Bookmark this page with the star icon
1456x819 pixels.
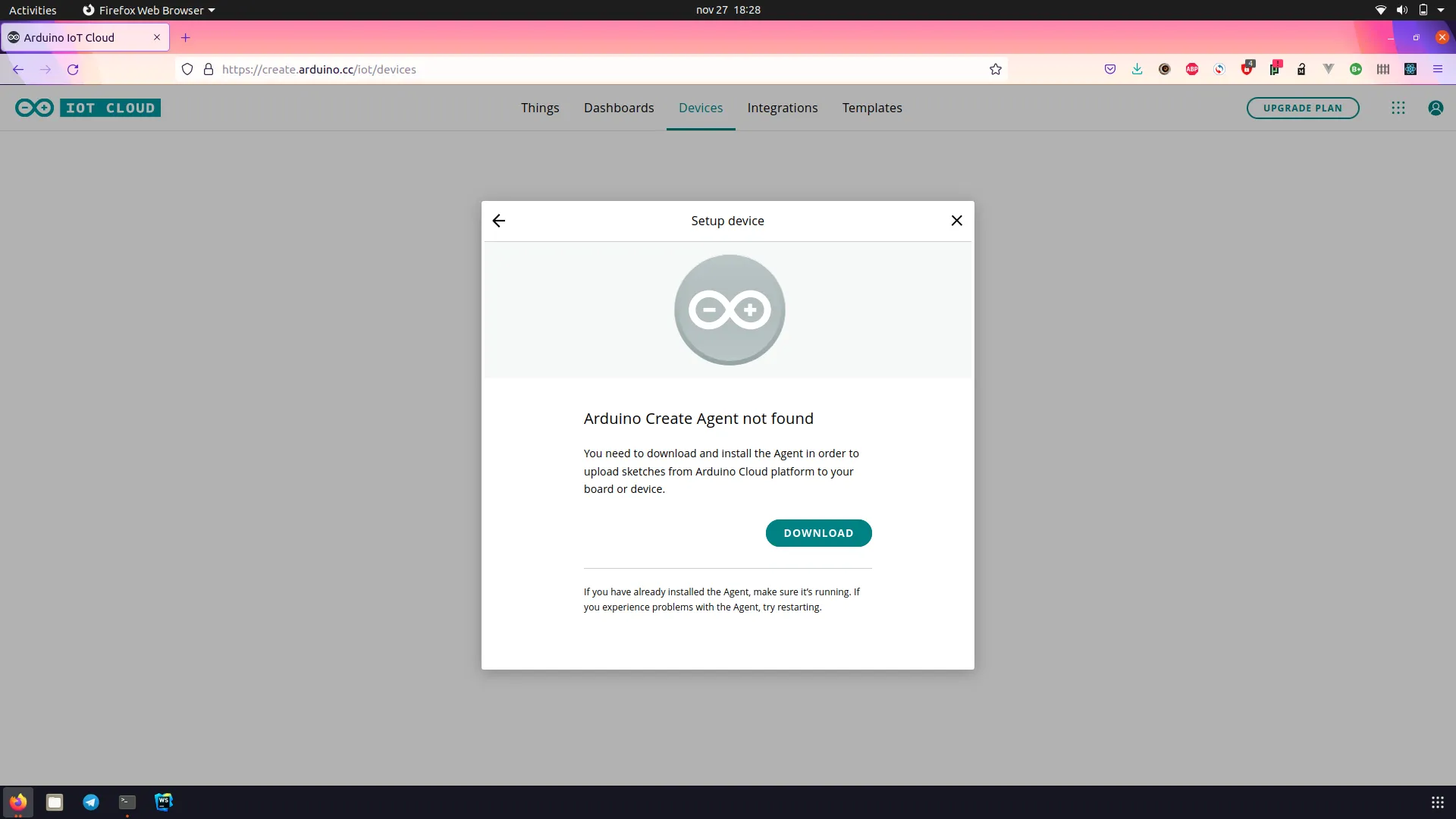(995, 69)
